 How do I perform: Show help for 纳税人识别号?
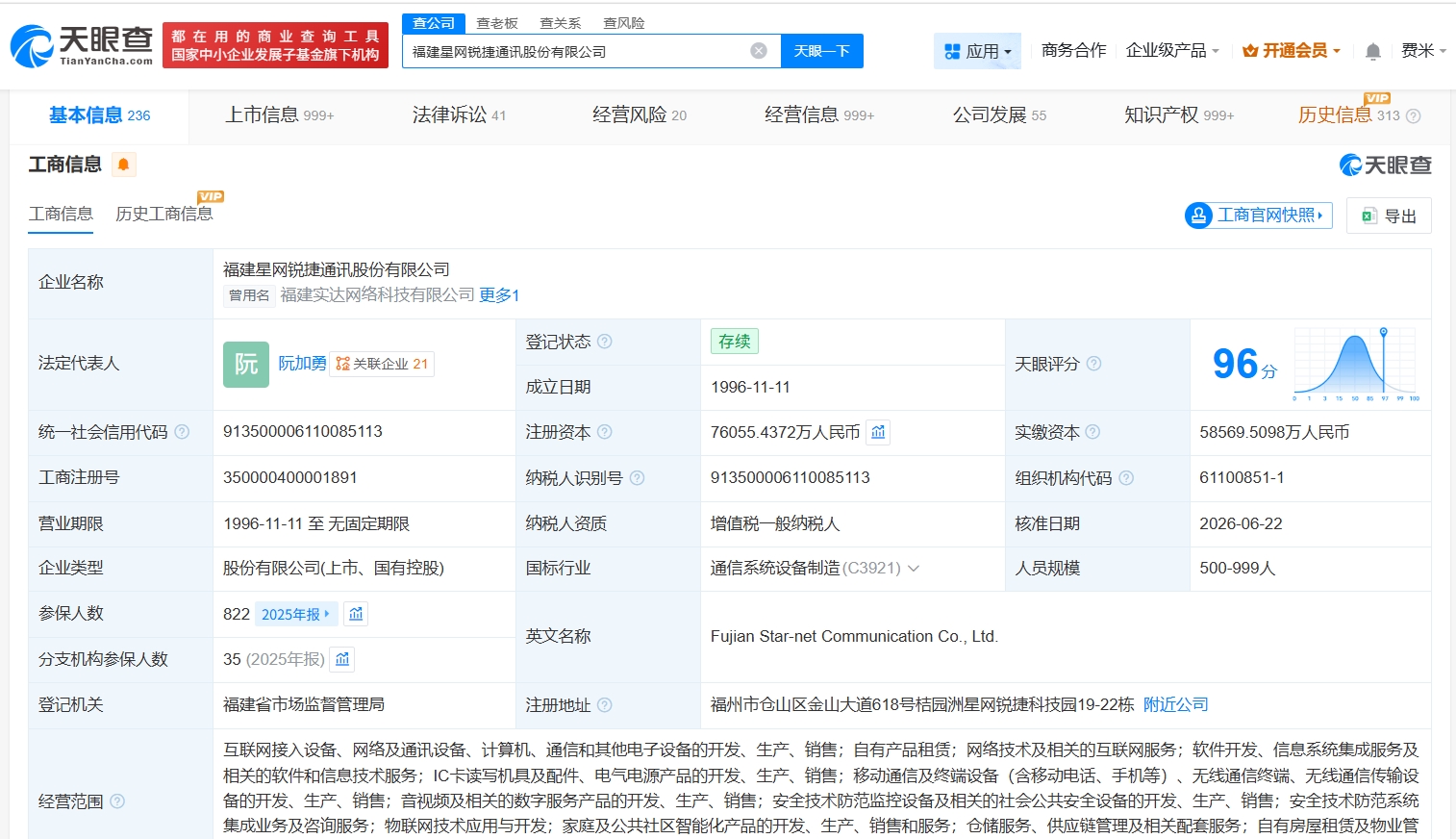[x=637, y=478]
